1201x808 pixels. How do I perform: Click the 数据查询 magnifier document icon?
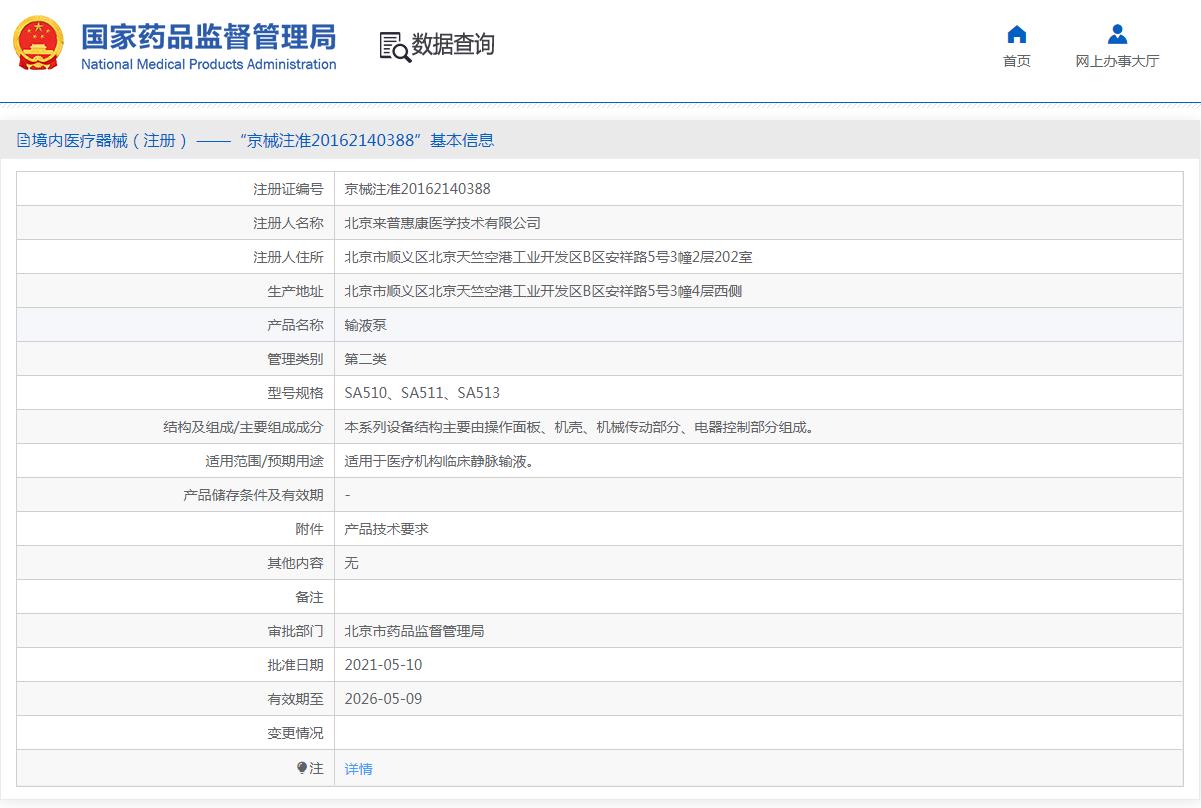pos(394,46)
